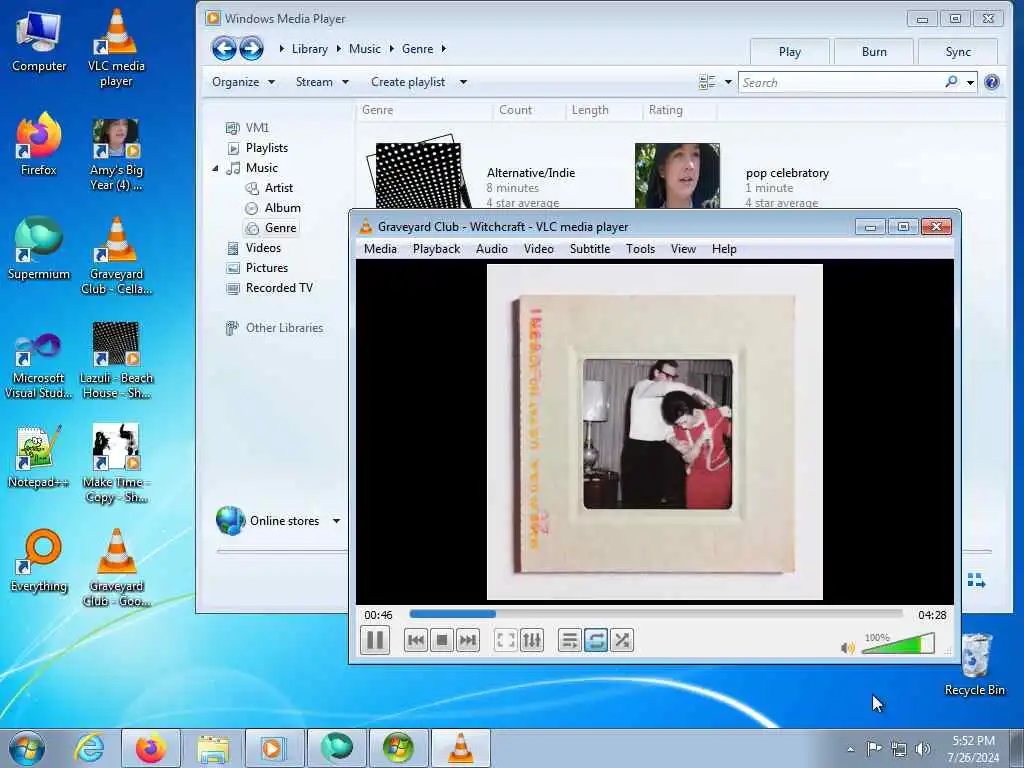Open the Play tab in Media Player
This screenshot has height=768, width=1024.
click(790, 52)
